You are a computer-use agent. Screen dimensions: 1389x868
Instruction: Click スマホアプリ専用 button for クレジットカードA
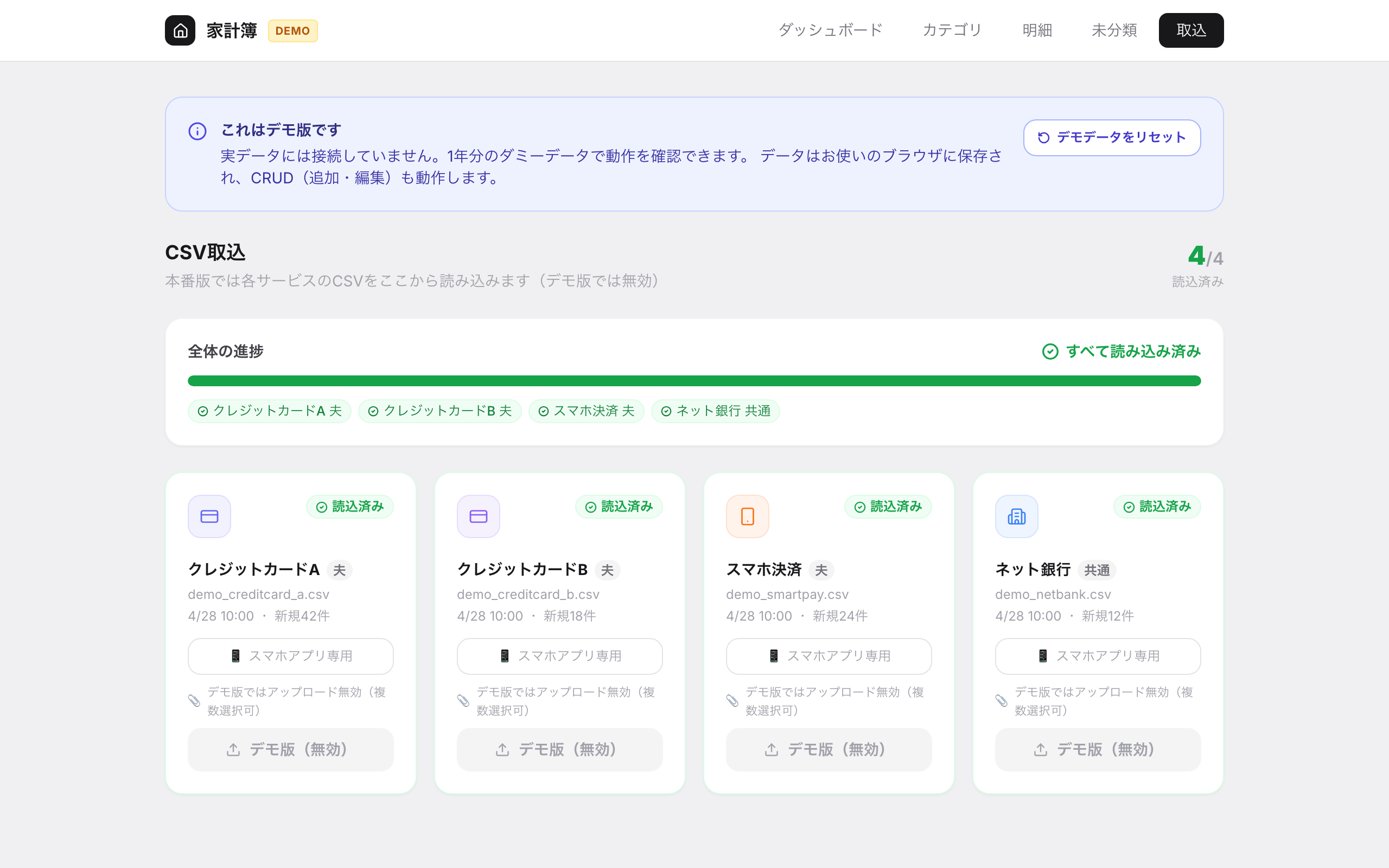coord(290,656)
